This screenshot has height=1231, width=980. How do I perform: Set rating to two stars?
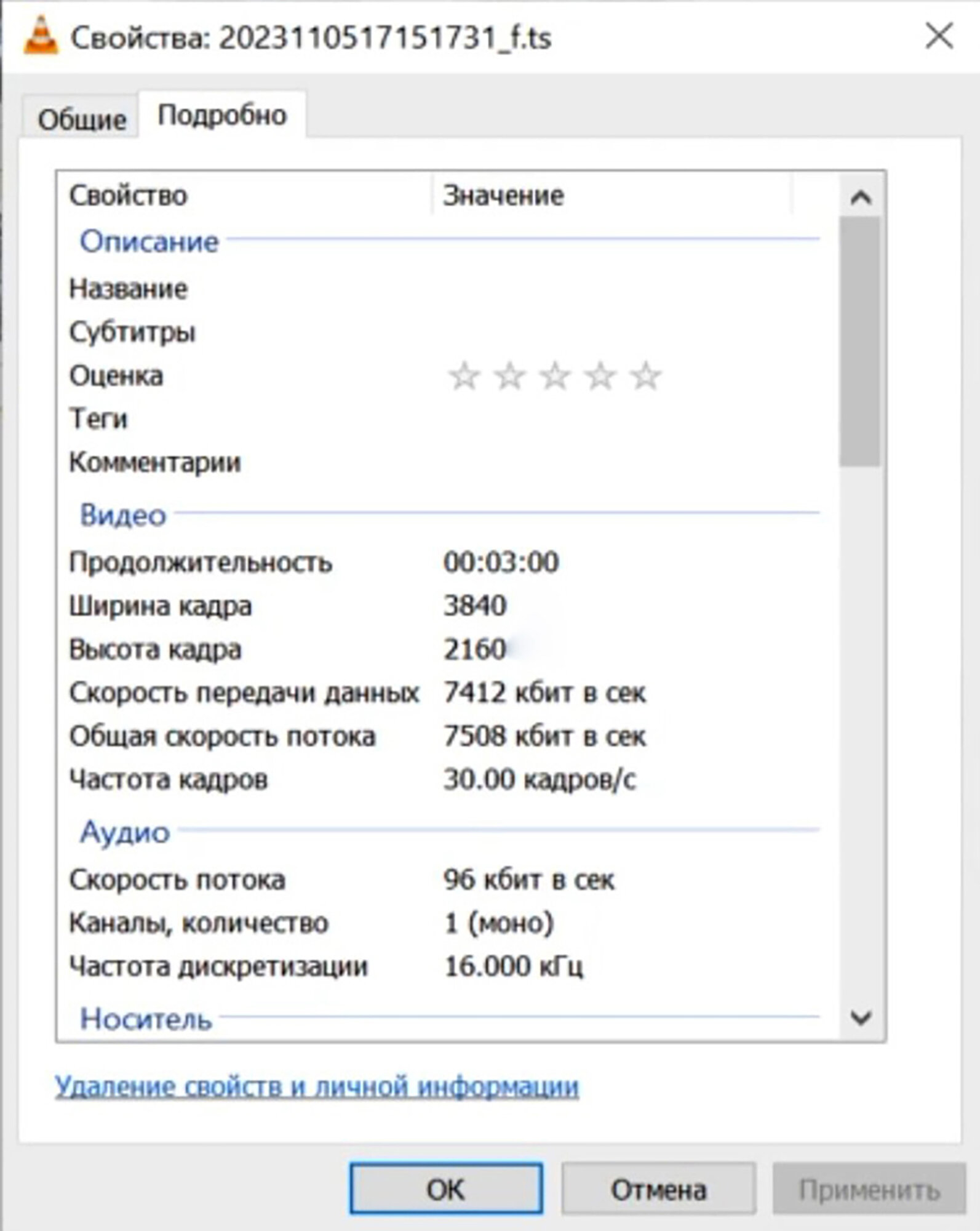tap(509, 376)
